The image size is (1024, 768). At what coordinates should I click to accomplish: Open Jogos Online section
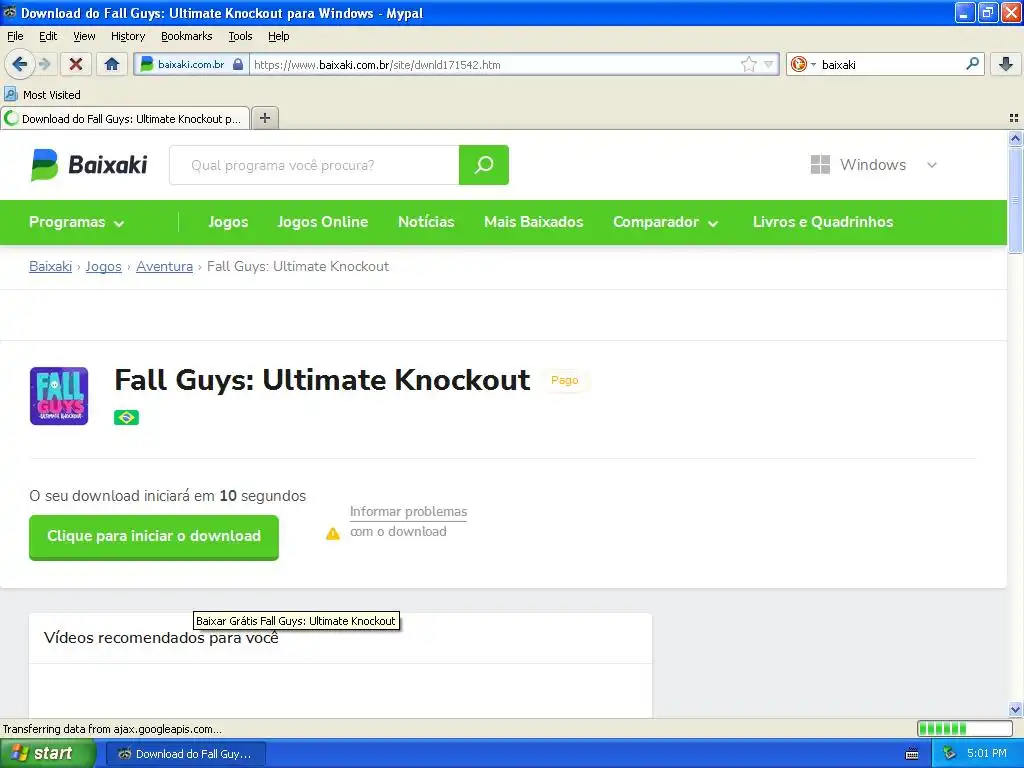[x=323, y=222]
